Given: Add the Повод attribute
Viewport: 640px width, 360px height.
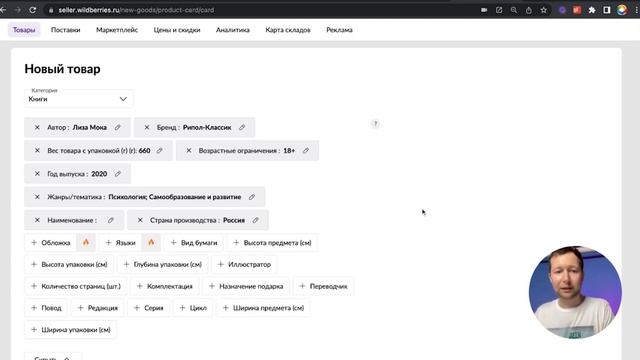Looking at the screenshot, I should click(x=46, y=308).
